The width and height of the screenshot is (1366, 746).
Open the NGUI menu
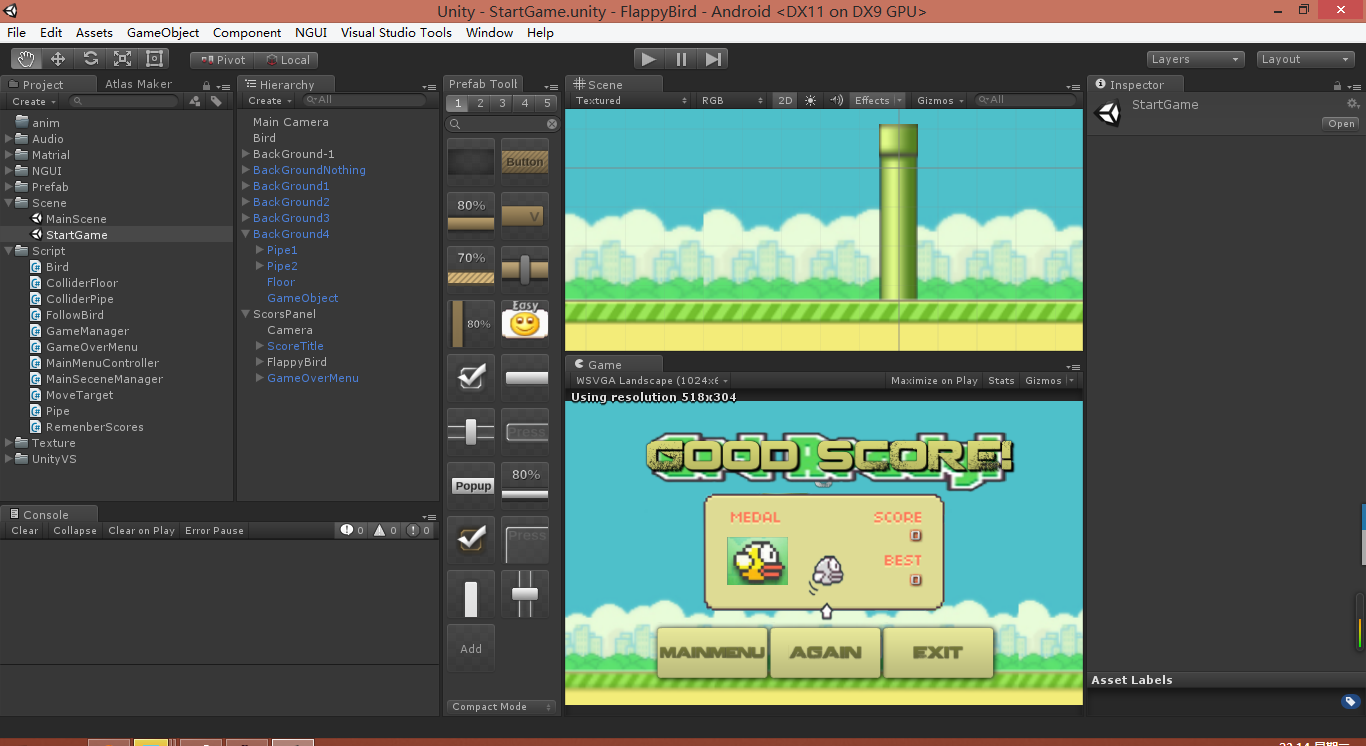click(x=310, y=32)
